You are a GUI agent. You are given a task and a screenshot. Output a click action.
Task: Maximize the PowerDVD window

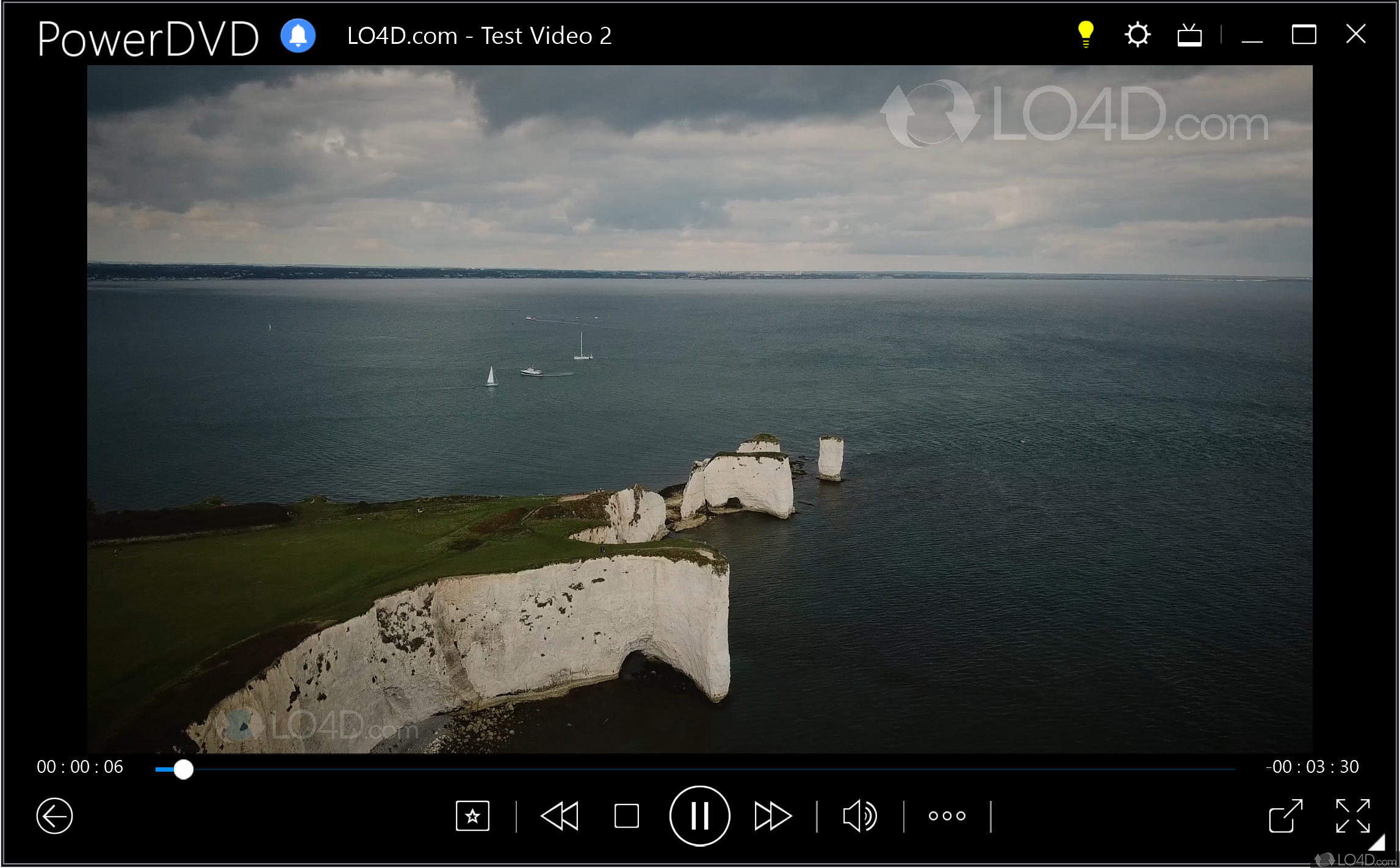1304,35
